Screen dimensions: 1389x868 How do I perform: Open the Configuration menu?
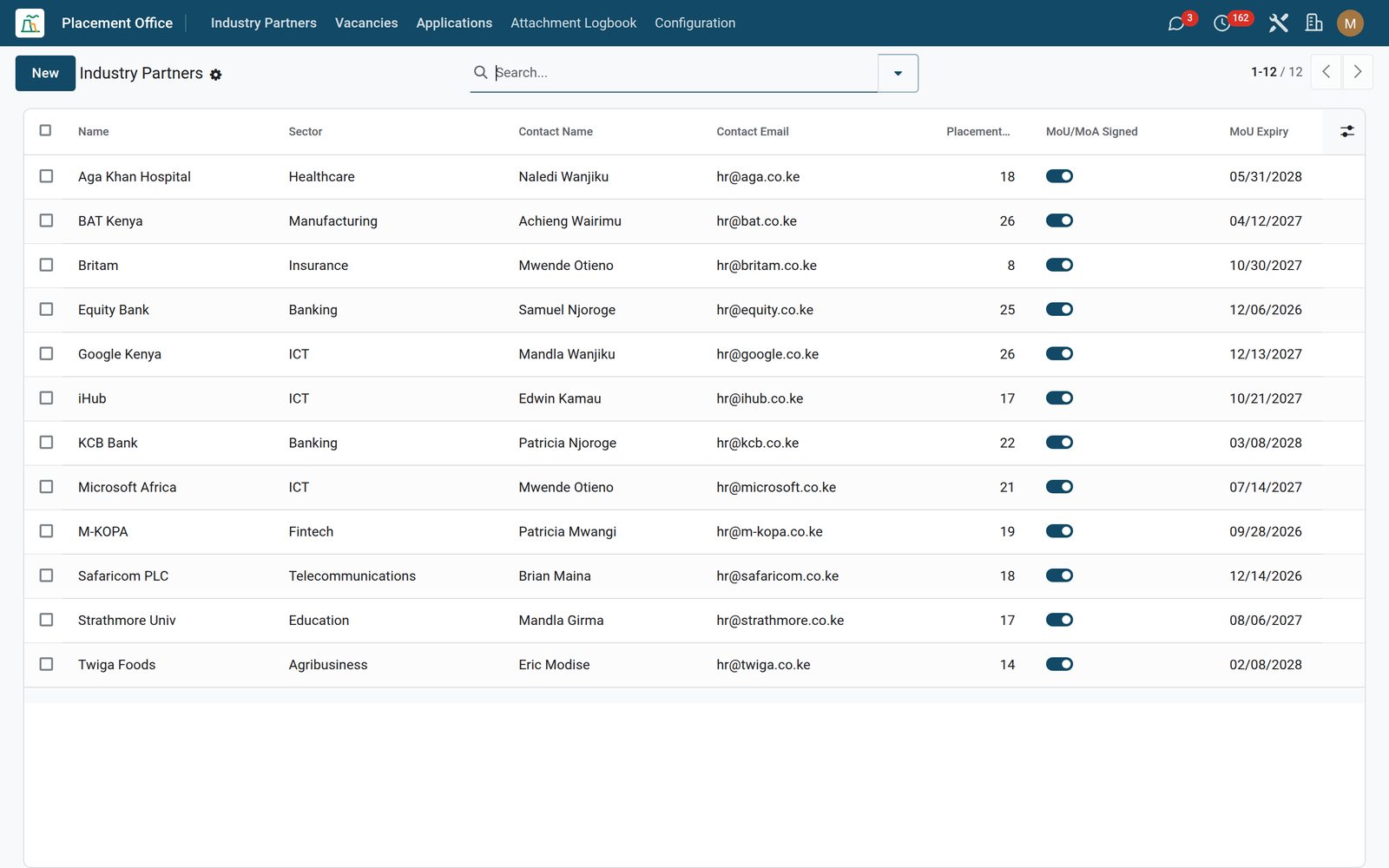[694, 23]
